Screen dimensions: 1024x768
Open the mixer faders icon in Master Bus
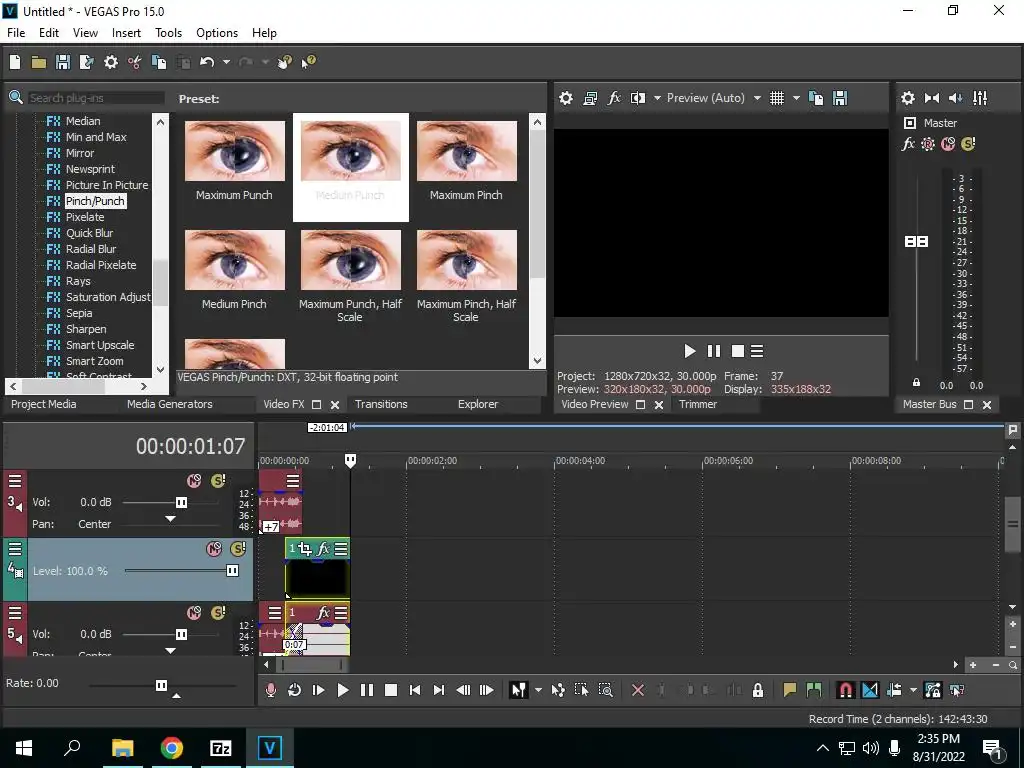pyautogui.click(x=980, y=98)
